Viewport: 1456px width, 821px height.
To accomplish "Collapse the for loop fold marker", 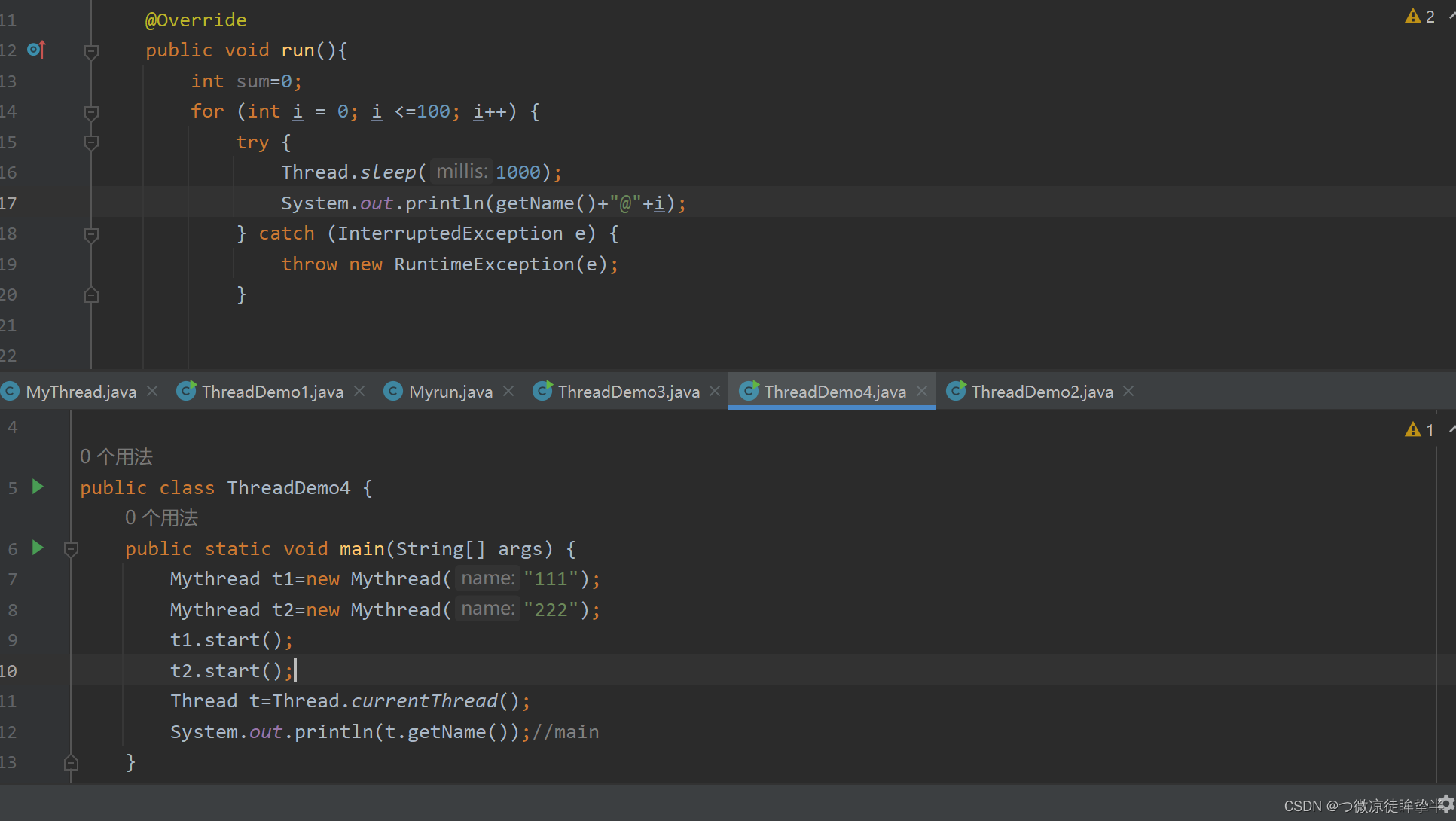I will (91, 113).
